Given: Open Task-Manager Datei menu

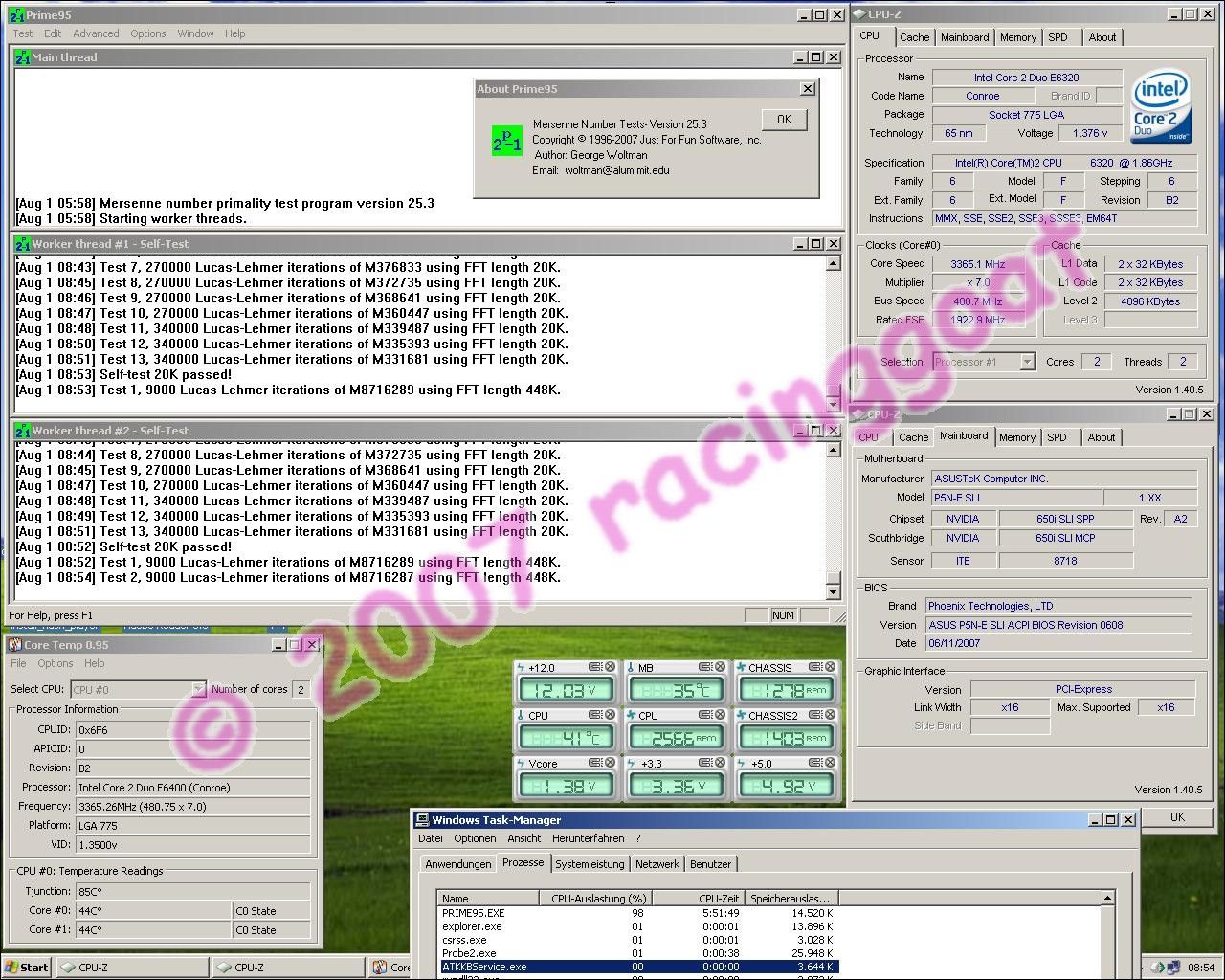Looking at the screenshot, I should (x=431, y=838).
